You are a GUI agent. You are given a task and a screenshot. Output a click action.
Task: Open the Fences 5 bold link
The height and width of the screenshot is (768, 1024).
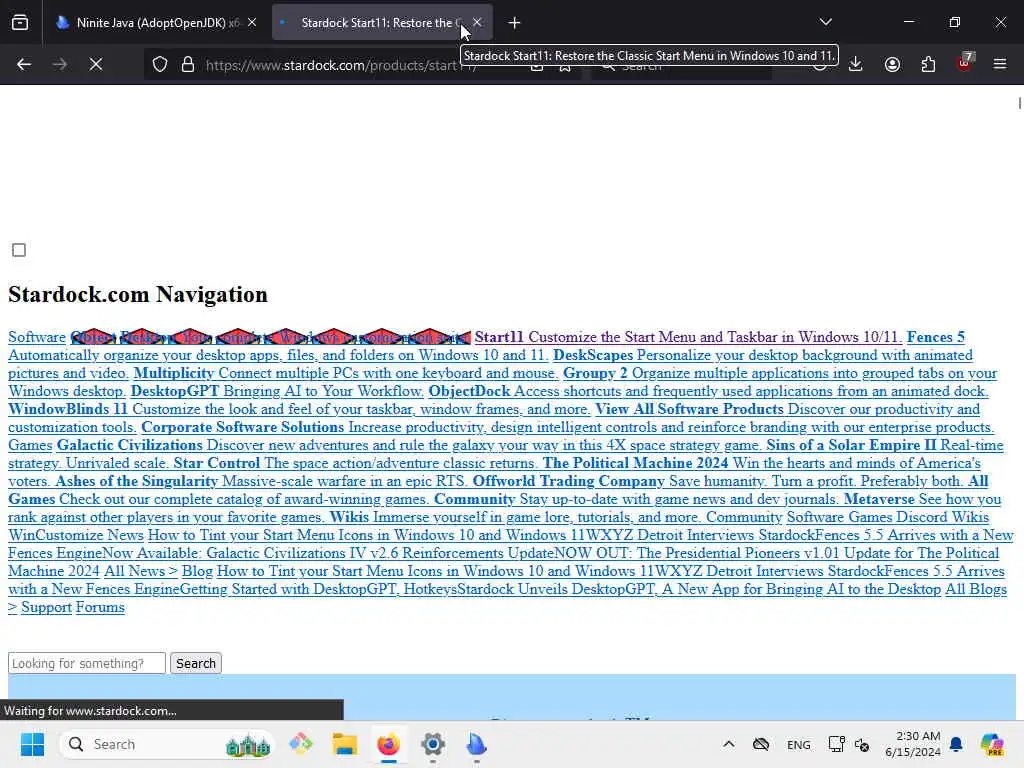pos(936,337)
